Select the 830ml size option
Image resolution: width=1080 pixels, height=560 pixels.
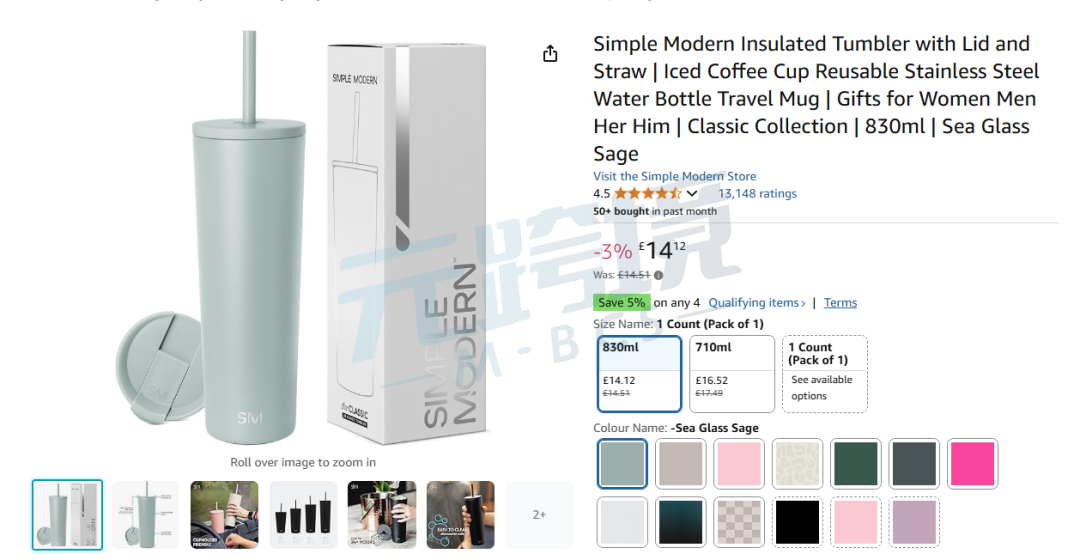point(639,373)
